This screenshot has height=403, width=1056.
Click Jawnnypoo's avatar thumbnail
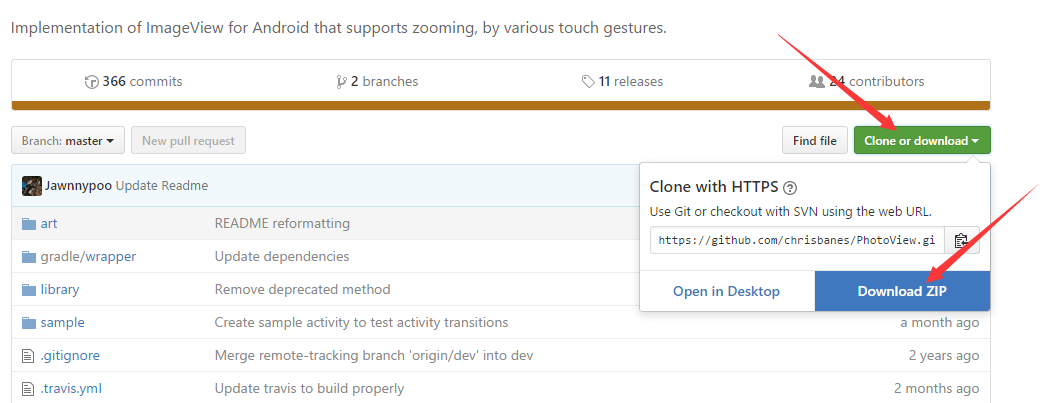point(32,185)
